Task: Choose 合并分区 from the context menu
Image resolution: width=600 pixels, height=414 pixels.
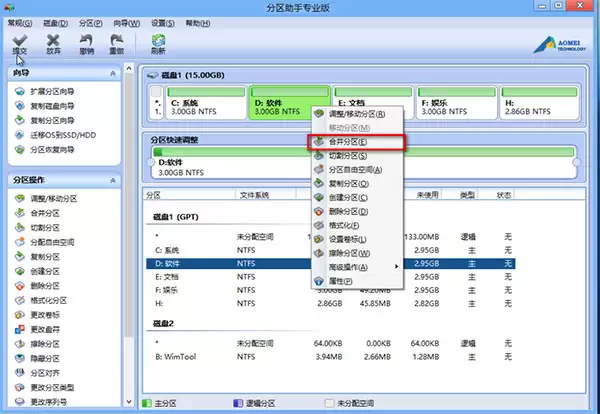Action: [x=348, y=142]
